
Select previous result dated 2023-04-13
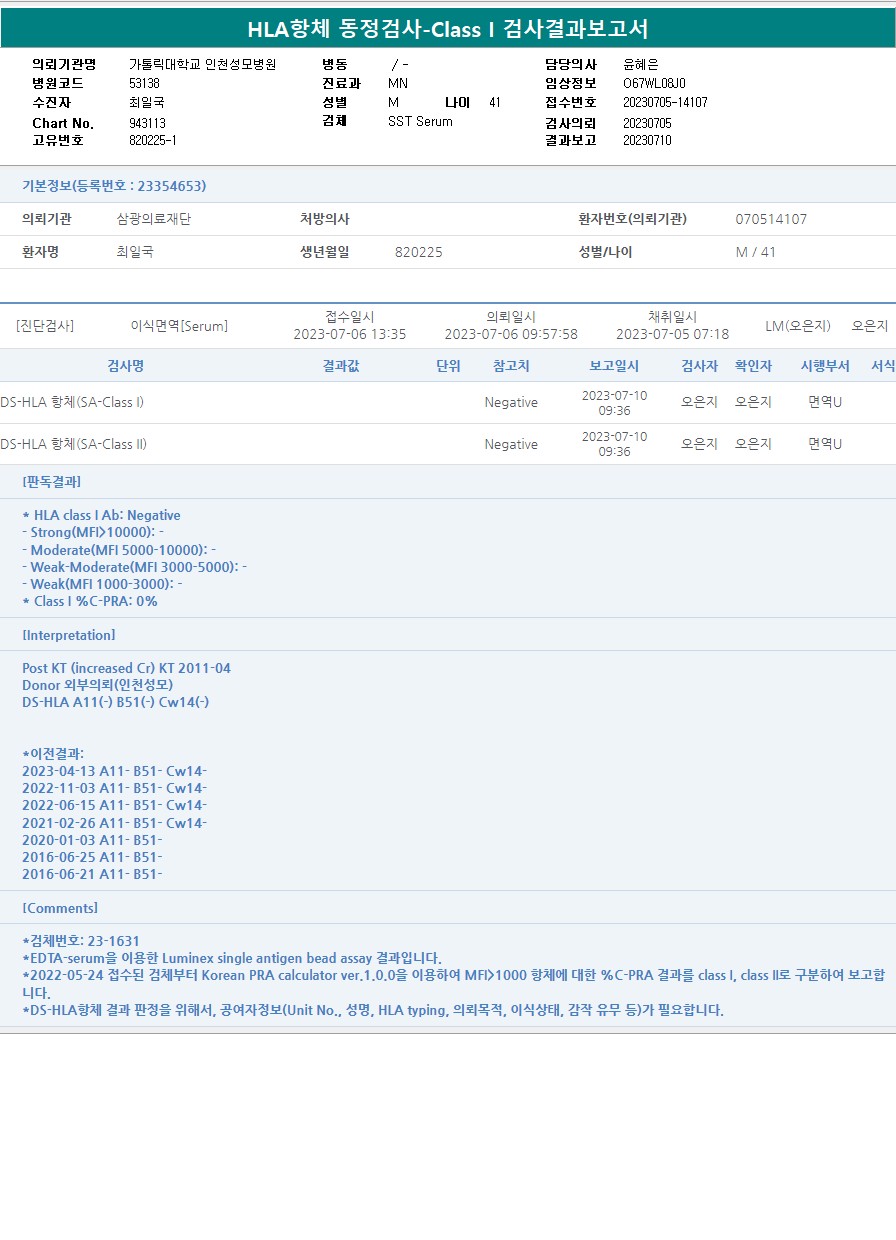[x=114, y=771]
